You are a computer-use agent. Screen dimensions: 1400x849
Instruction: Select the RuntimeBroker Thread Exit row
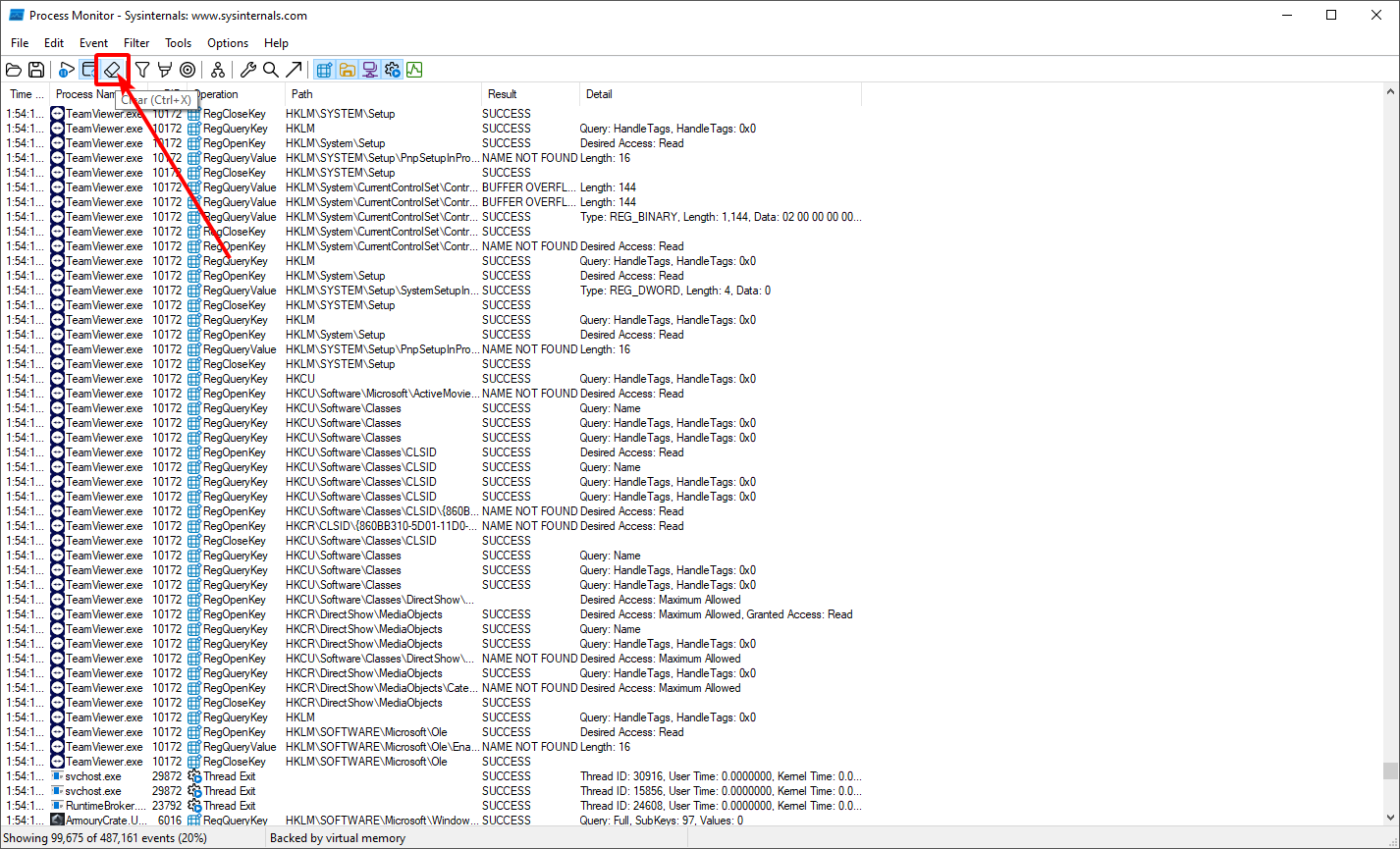432,806
